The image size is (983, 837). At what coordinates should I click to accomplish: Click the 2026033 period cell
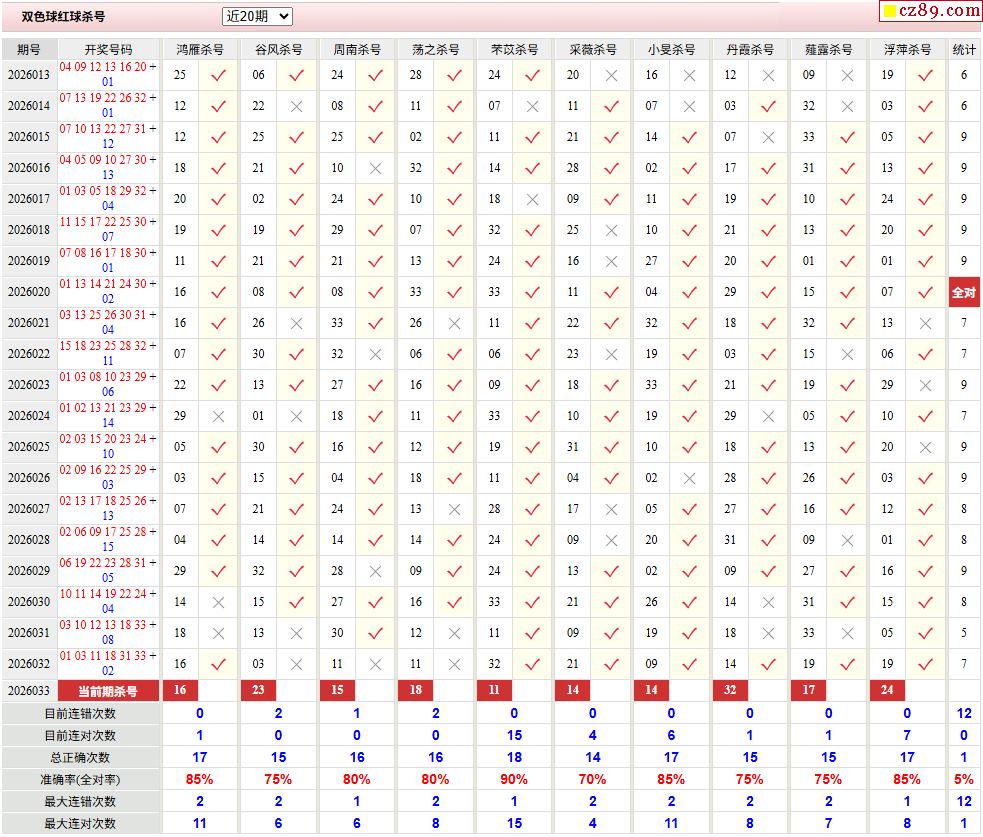28,691
